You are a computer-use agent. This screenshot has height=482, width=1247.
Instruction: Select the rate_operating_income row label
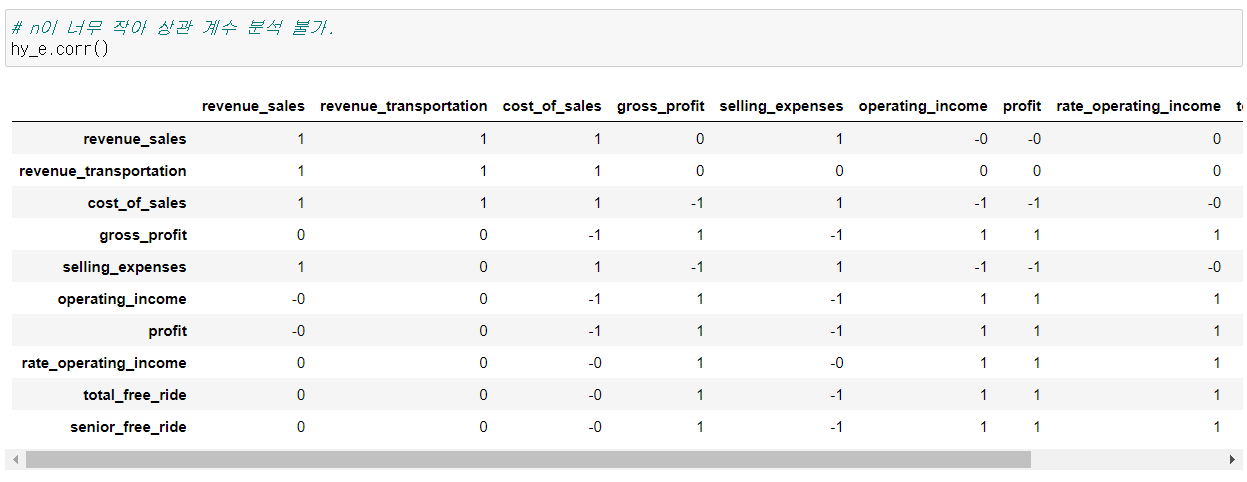click(105, 363)
